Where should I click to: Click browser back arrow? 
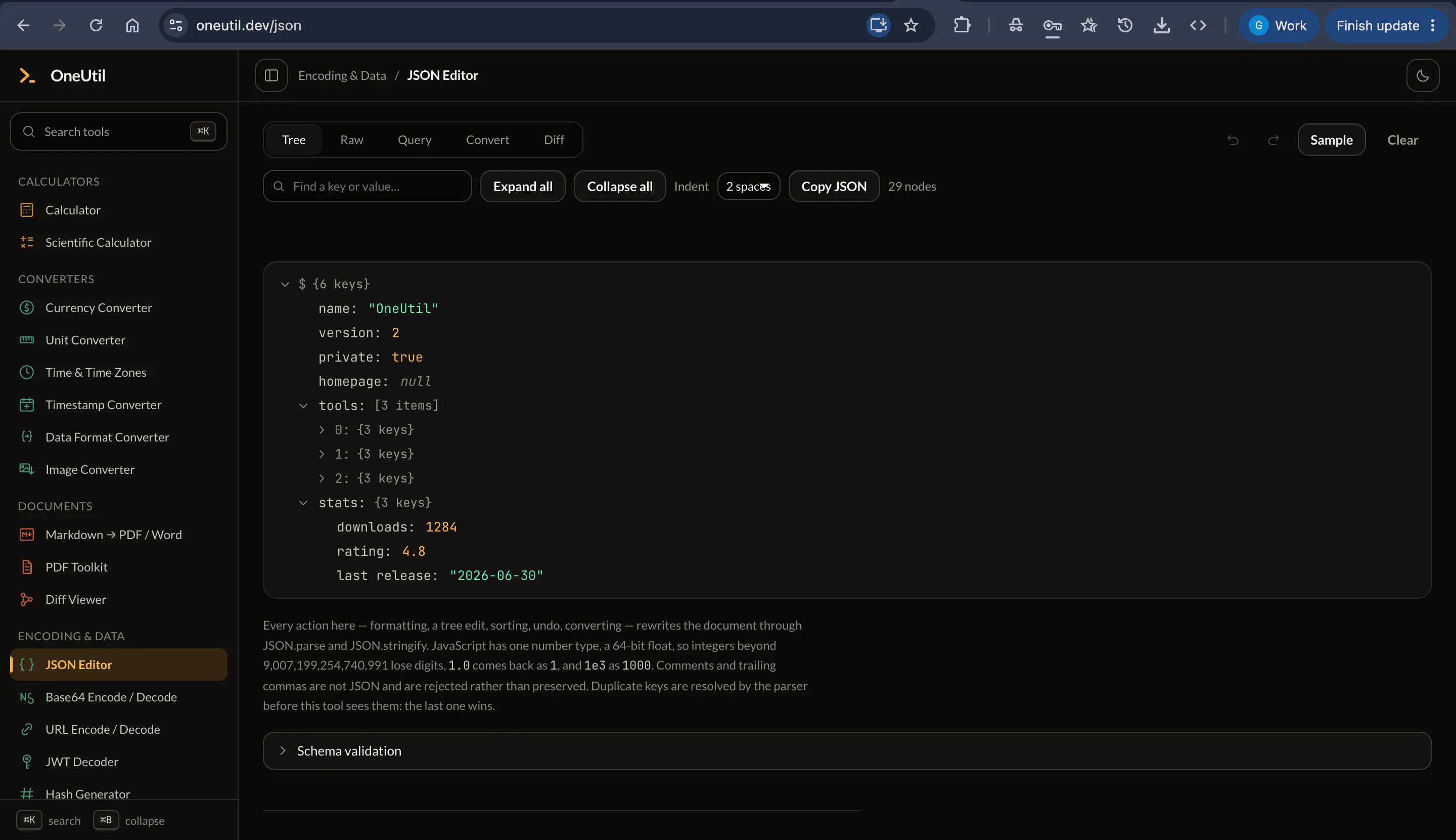click(23, 25)
